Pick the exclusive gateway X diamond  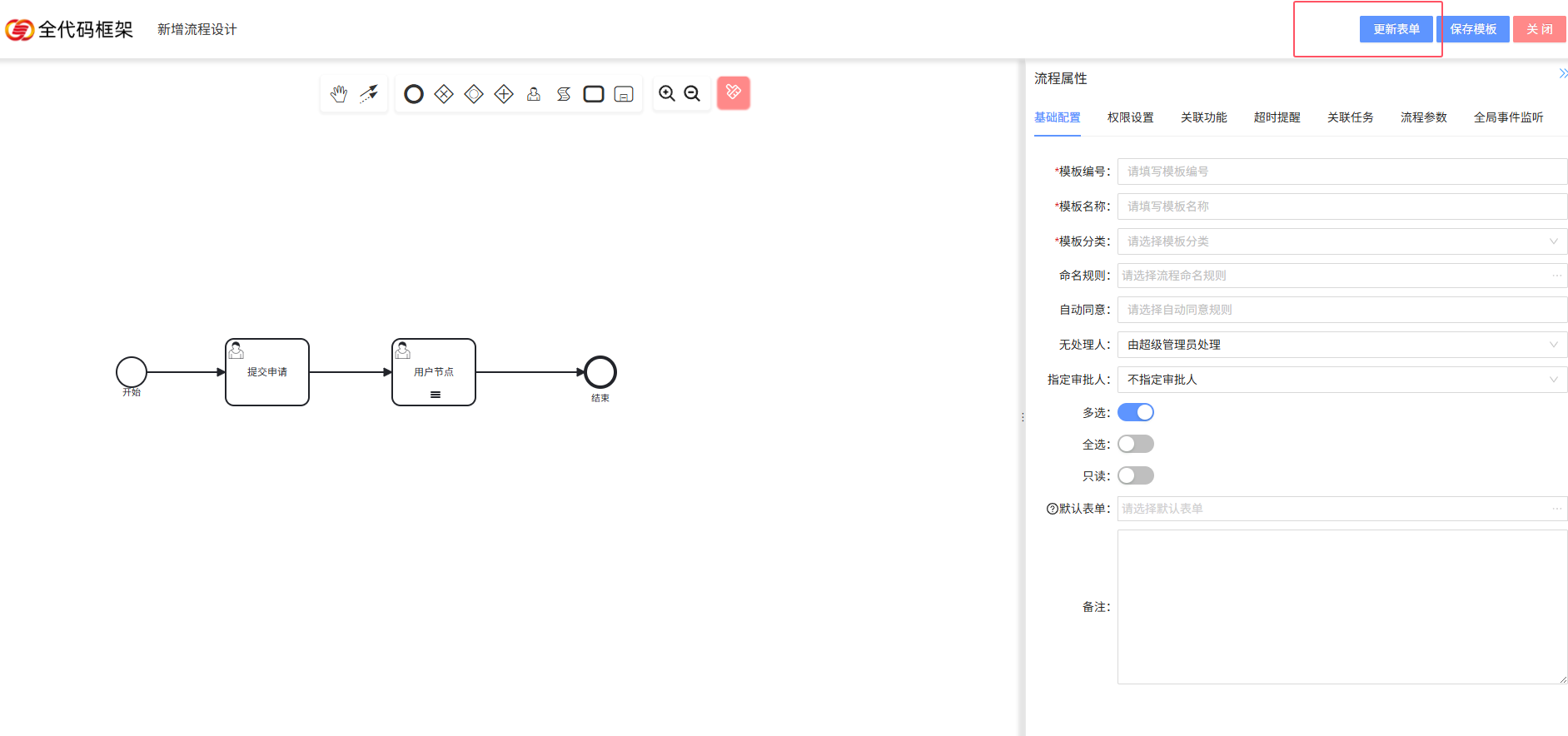[x=444, y=94]
